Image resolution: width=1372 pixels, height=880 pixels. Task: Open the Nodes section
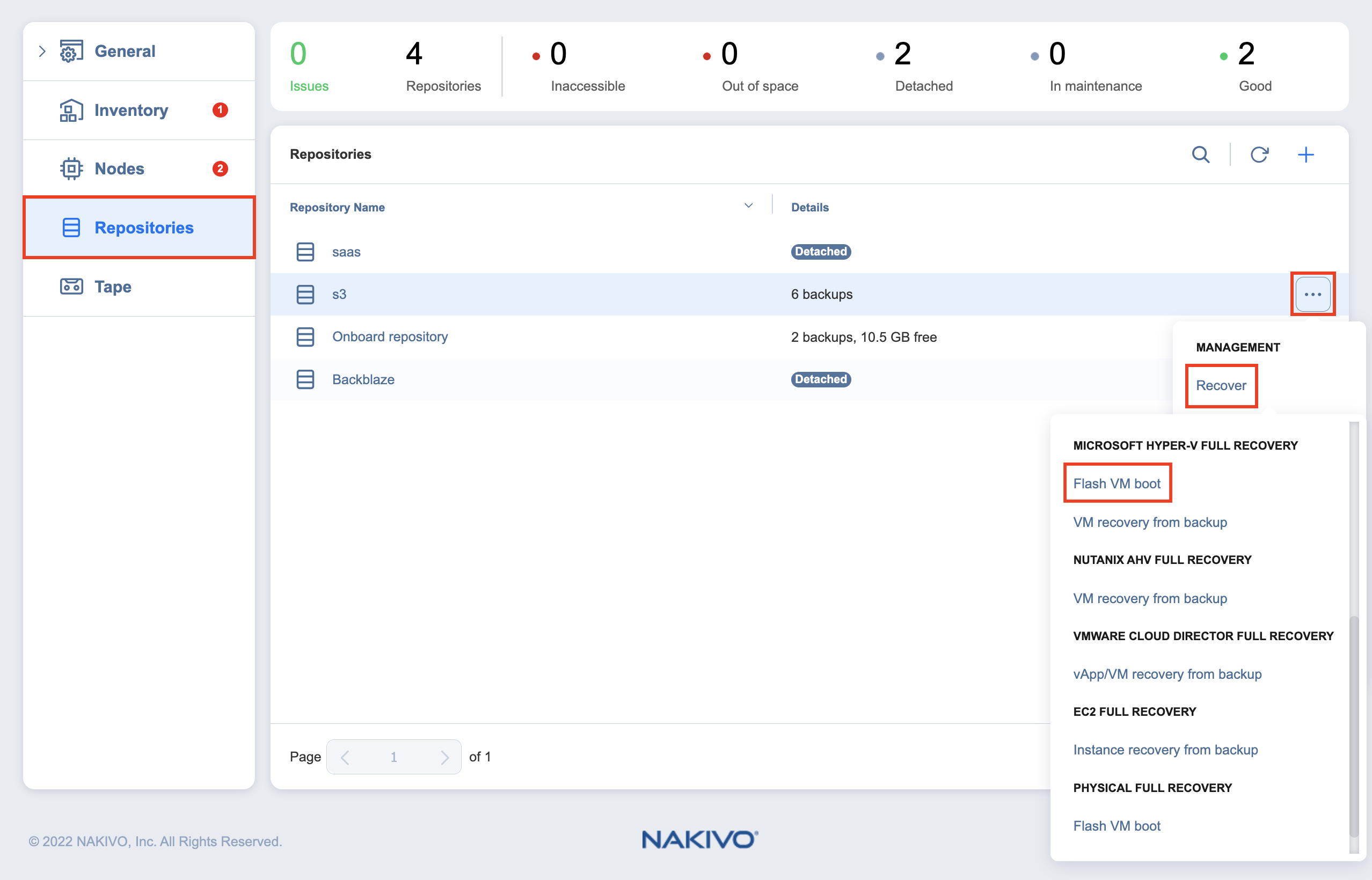[x=120, y=169]
